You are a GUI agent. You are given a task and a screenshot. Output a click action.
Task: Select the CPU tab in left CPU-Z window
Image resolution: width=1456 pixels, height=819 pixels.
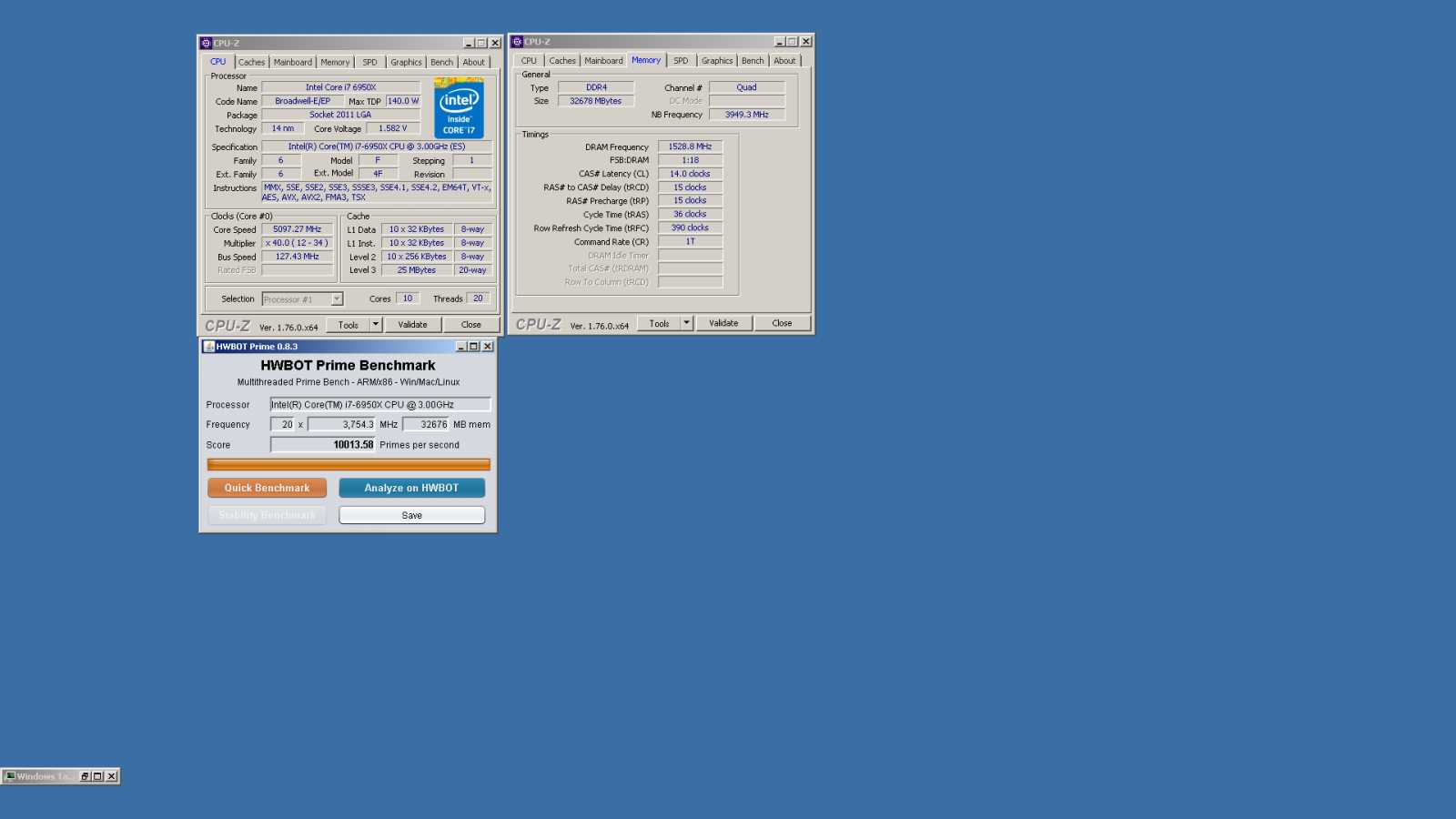tap(218, 62)
